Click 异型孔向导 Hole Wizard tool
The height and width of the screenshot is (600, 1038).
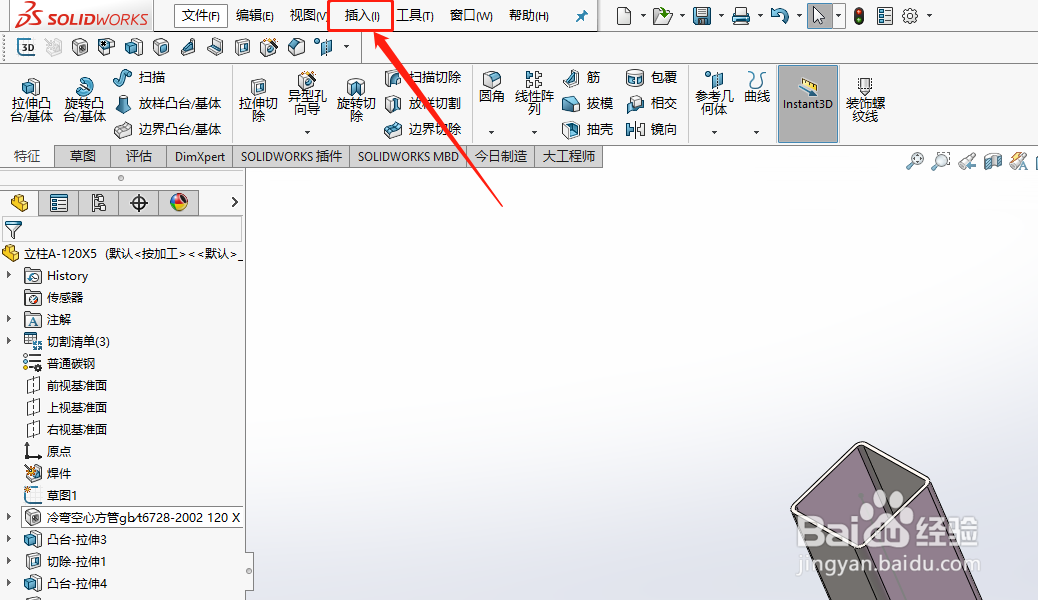coord(307,94)
